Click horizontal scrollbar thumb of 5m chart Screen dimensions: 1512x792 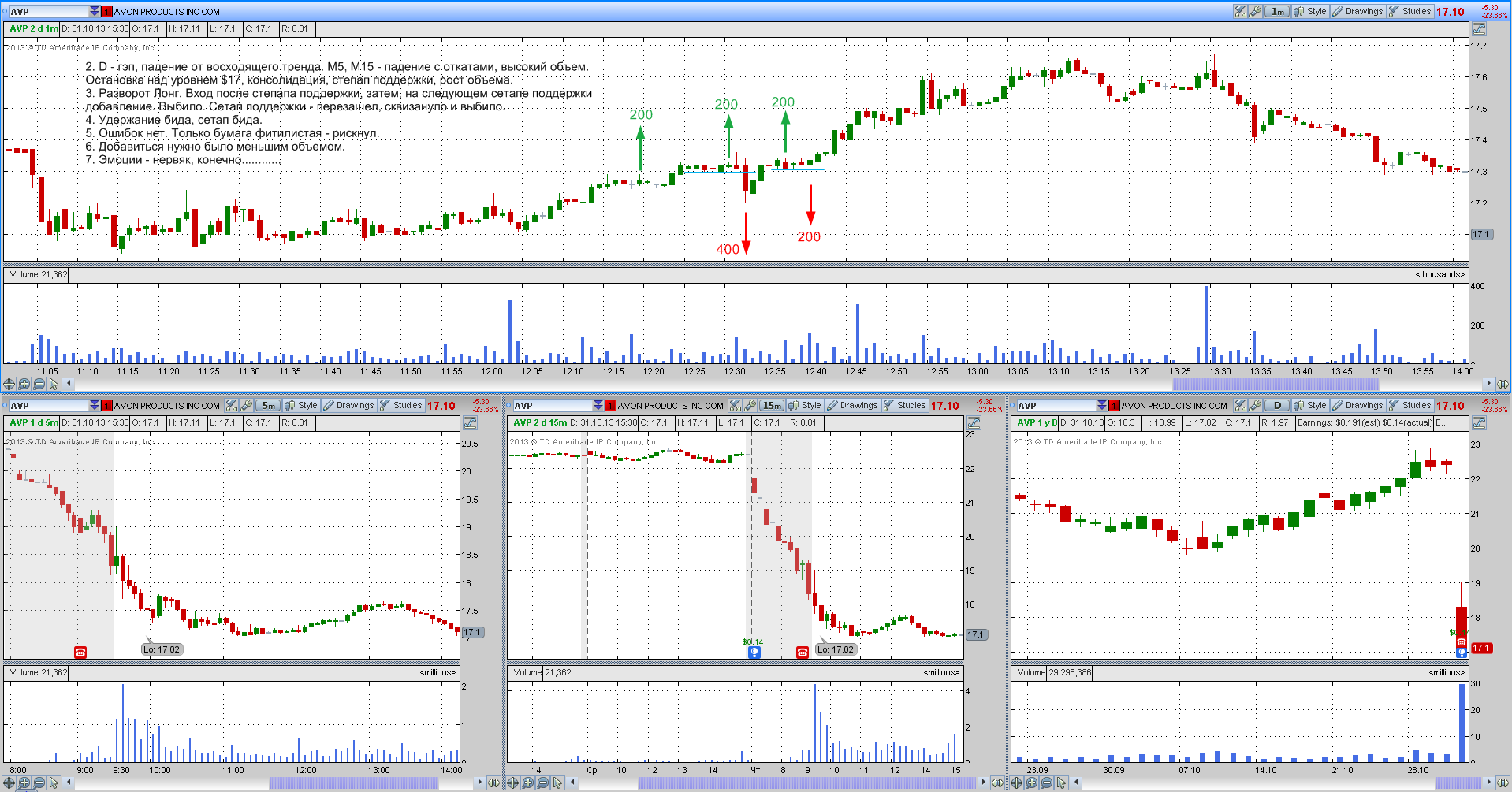[354, 783]
